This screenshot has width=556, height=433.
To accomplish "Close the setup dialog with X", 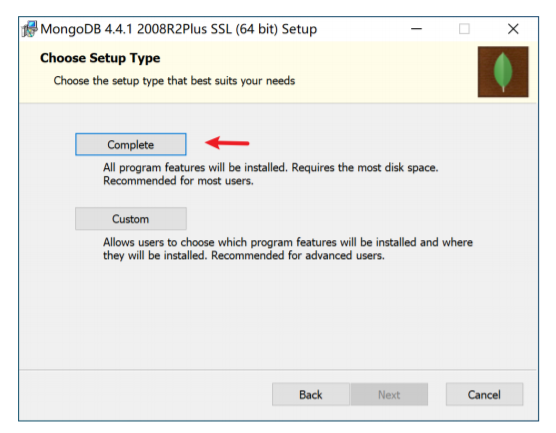I will tap(513, 29).
